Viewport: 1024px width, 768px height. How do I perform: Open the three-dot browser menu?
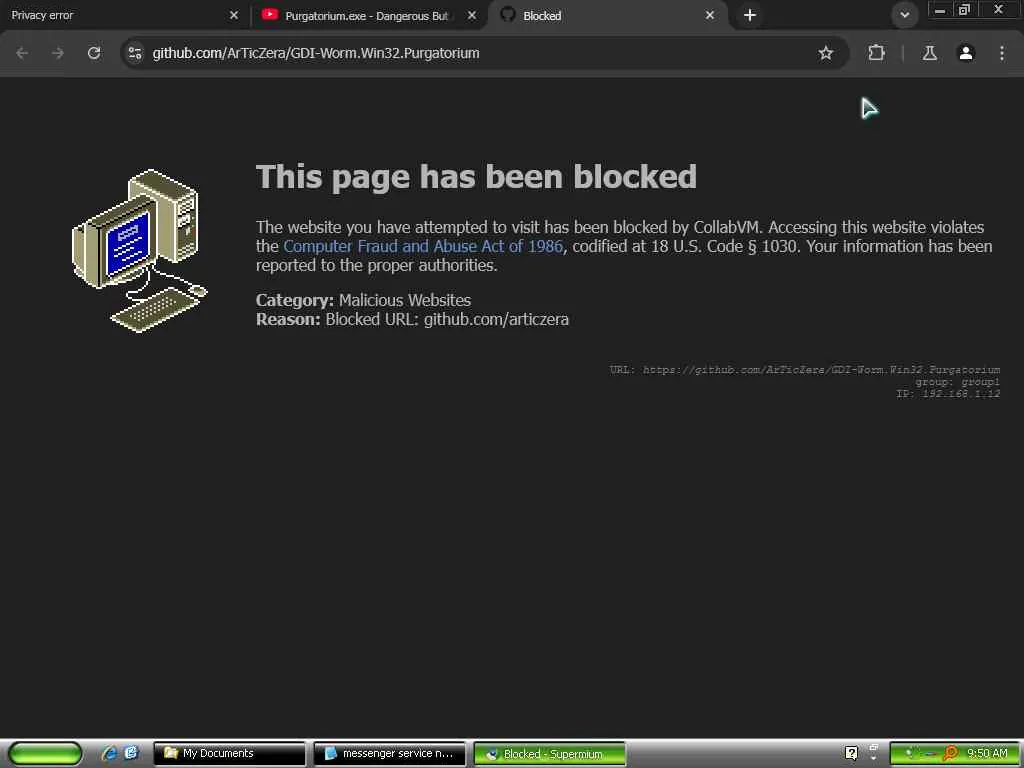point(1002,53)
